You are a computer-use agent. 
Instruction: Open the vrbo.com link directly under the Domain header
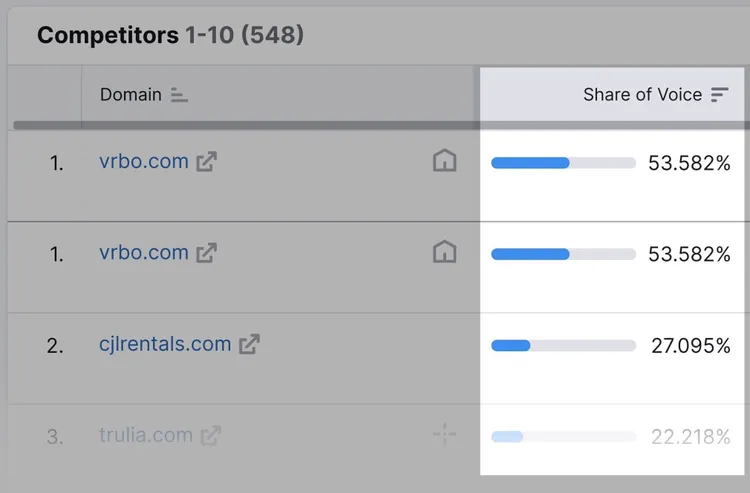click(x=144, y=162)
